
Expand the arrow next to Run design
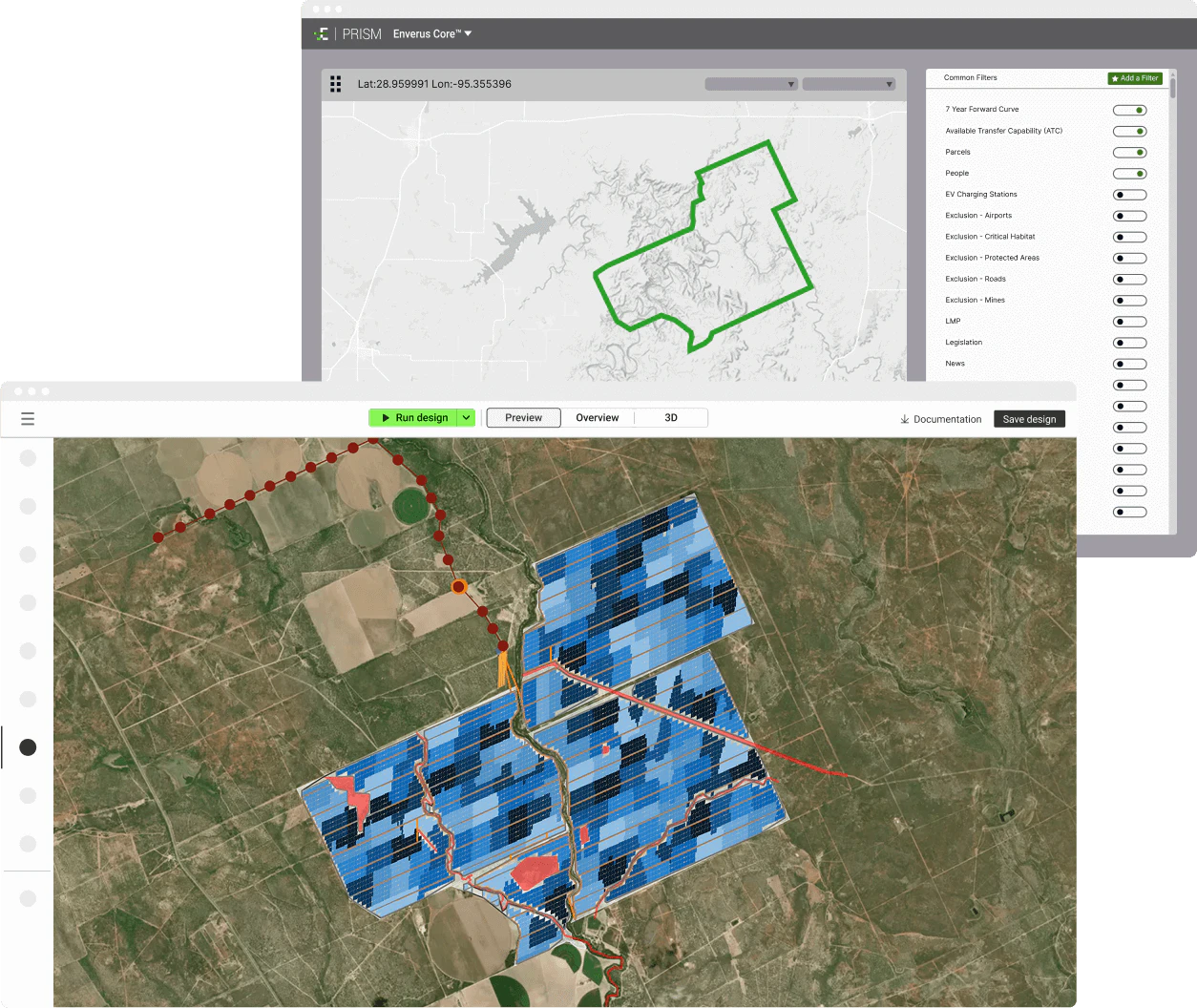tap(466, 418)
